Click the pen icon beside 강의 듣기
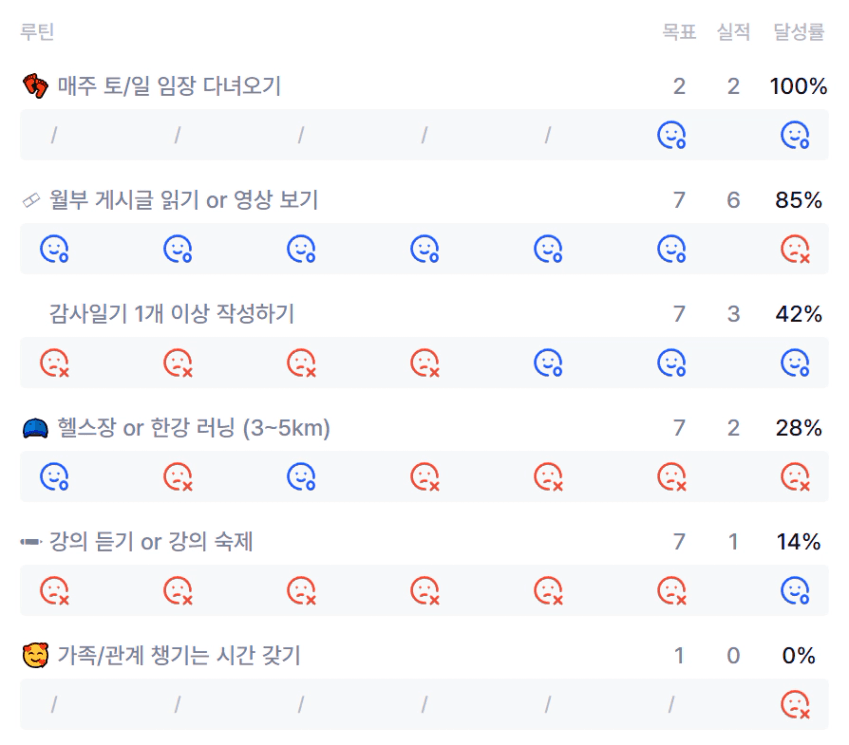The image size is (849, 745). [31, 542]
